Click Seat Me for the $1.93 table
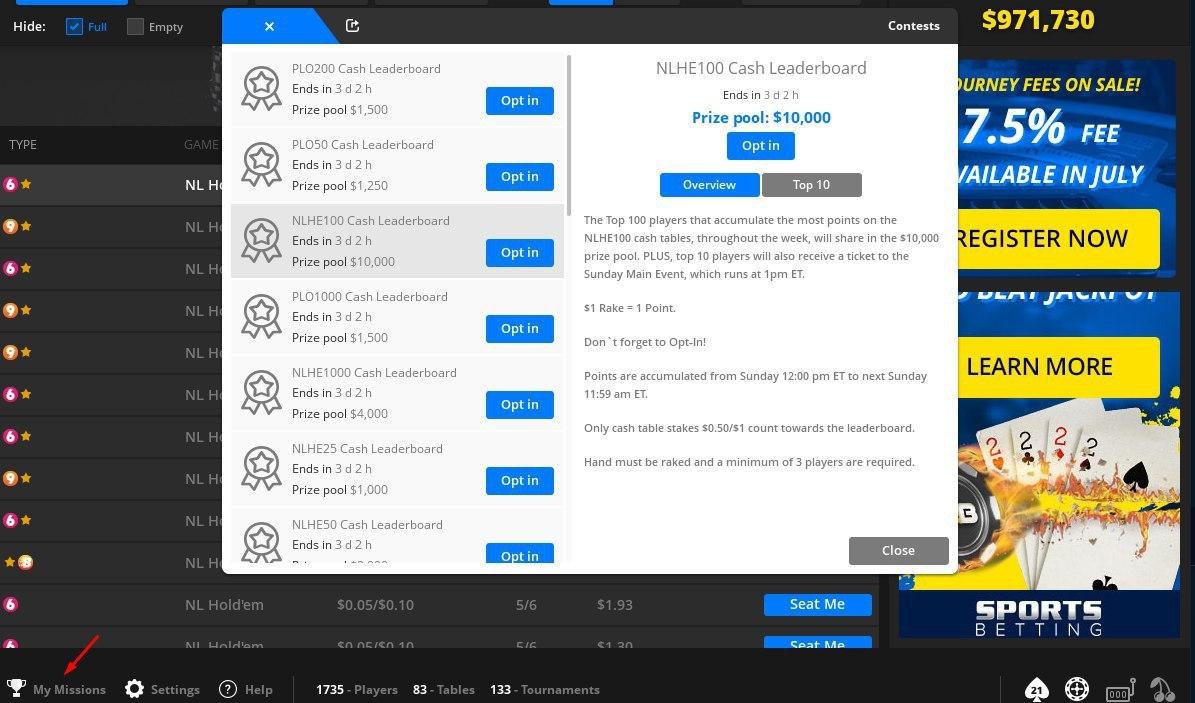The image size is (1195, 703). pos(818,605)
